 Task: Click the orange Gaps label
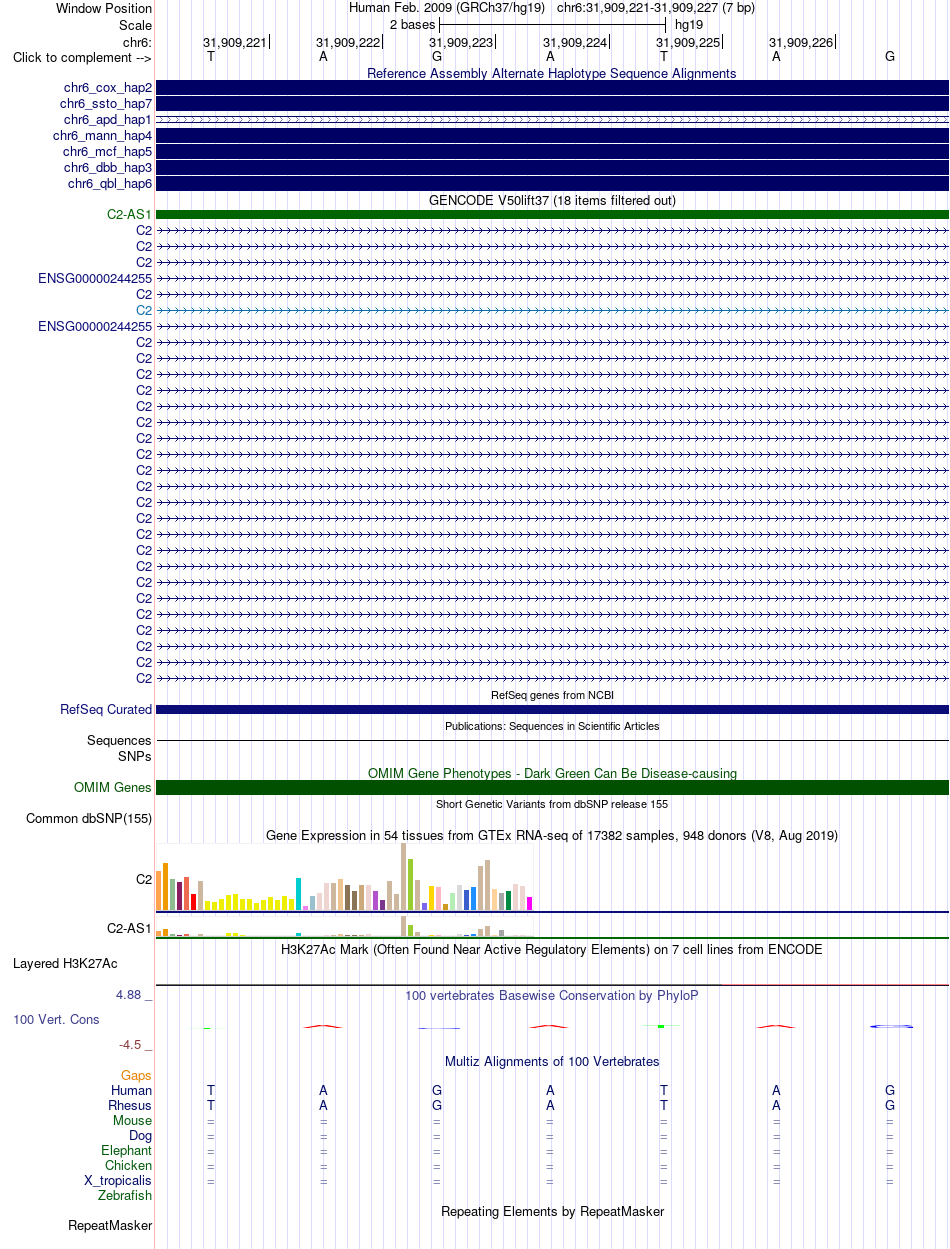click(137, 1076)
